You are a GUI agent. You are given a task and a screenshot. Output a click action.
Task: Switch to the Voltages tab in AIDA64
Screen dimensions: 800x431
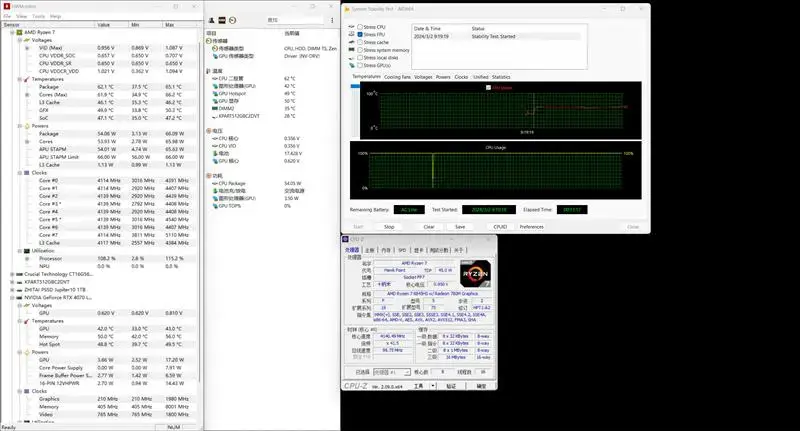tap(423, 77)
